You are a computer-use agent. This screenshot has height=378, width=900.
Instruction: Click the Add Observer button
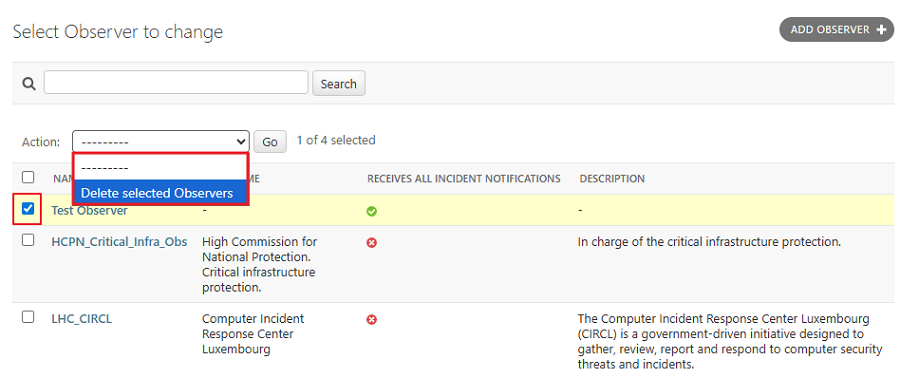coord(836,29)
